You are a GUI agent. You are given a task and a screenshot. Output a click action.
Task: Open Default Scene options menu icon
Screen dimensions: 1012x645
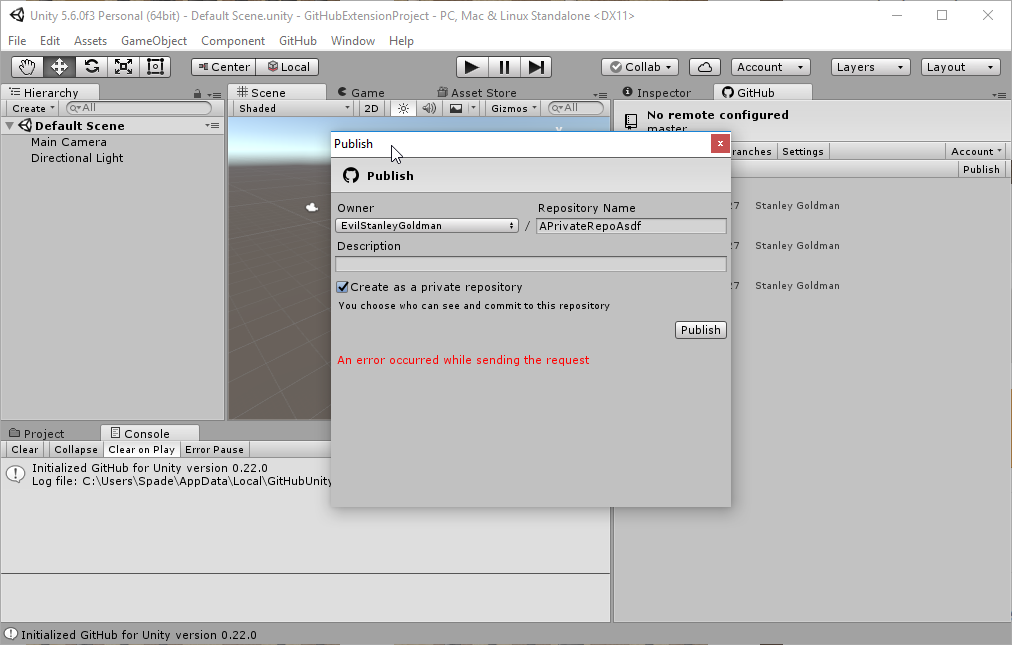click(x=212, y=125)
